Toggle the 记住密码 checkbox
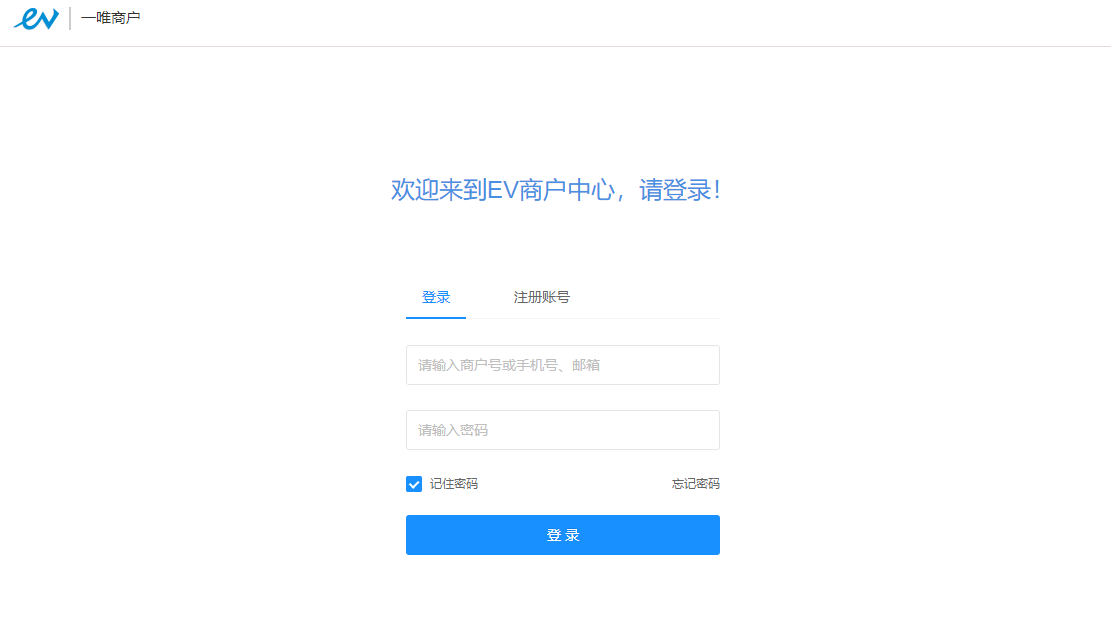Viewport: 1111px width, 625px height. 414,484
